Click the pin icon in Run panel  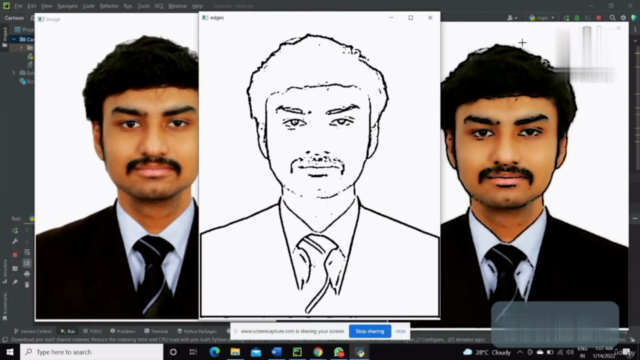point(15,282)
